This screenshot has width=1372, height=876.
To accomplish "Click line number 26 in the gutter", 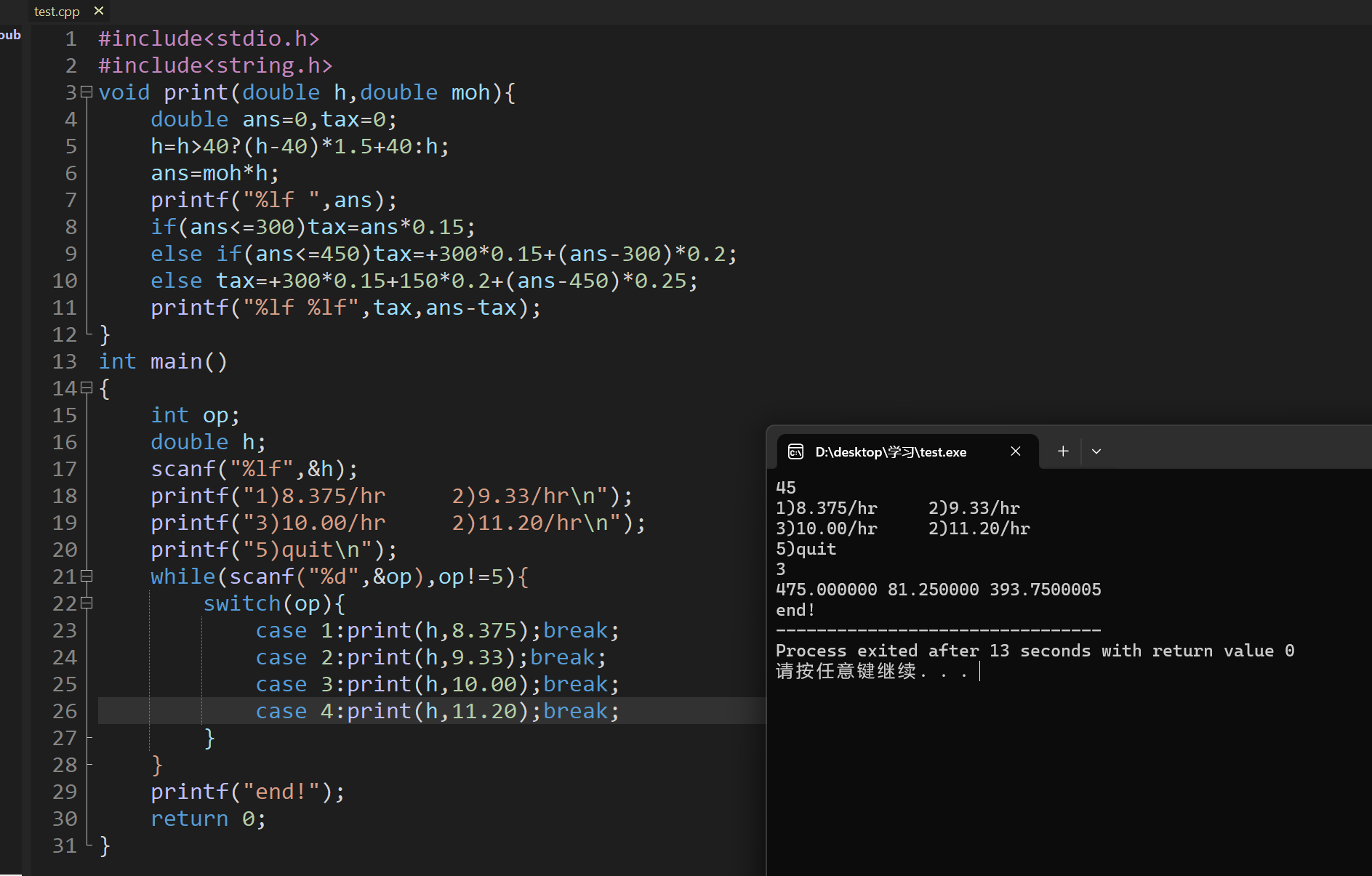I will [x=64, y=711].
